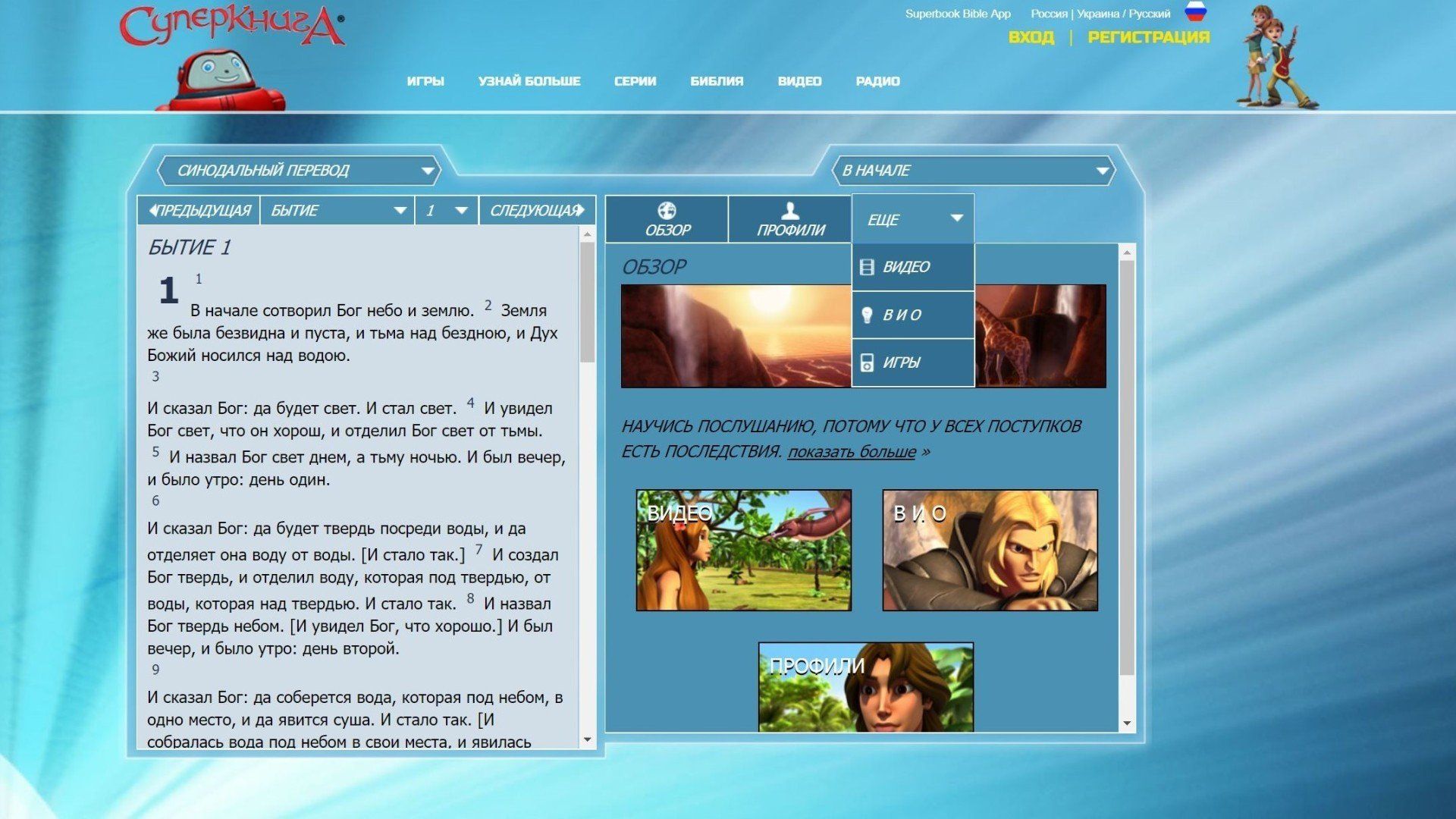This screenshot has height=819, width=1456.
Task: Click the overview panel scroll down arrow
Action: [x=1127, y=723]
